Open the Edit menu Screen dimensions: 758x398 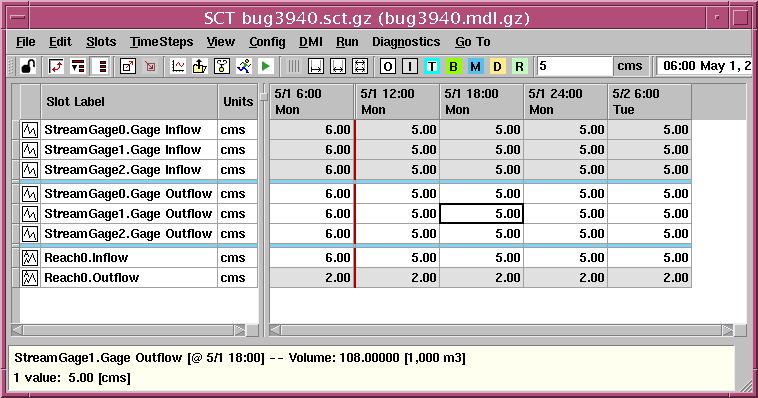coord(60,42)
